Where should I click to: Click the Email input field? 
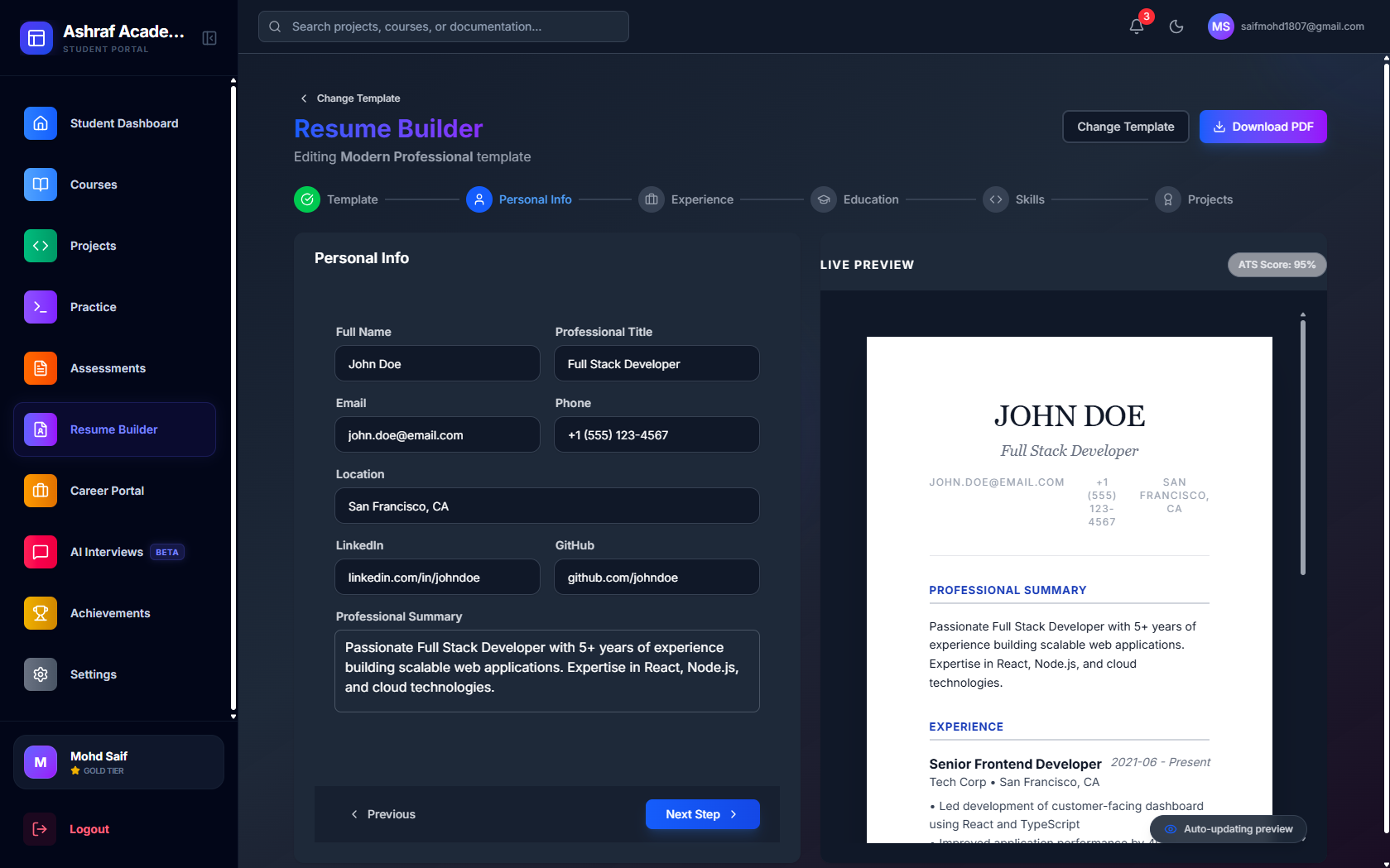coord(437,434)
